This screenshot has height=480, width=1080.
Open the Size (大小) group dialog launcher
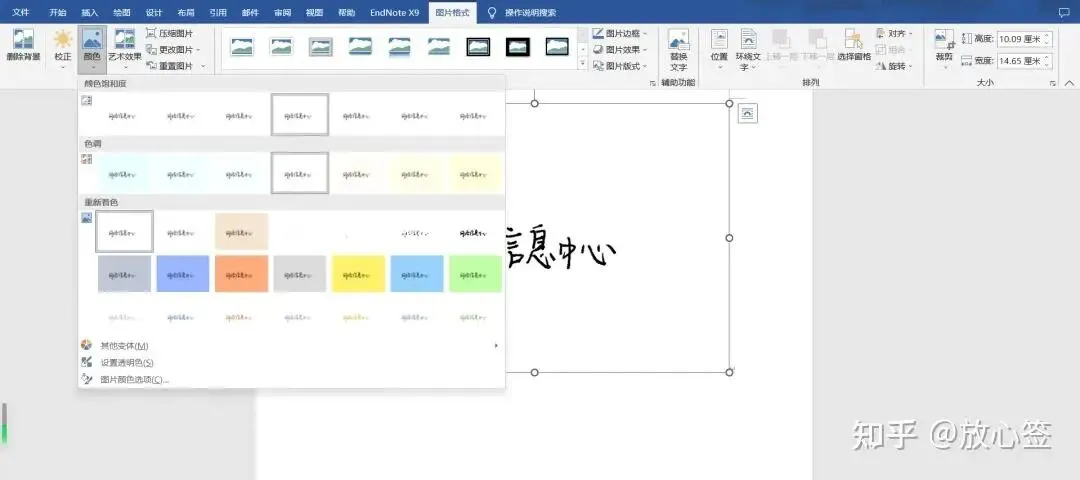click(1052, 83)
